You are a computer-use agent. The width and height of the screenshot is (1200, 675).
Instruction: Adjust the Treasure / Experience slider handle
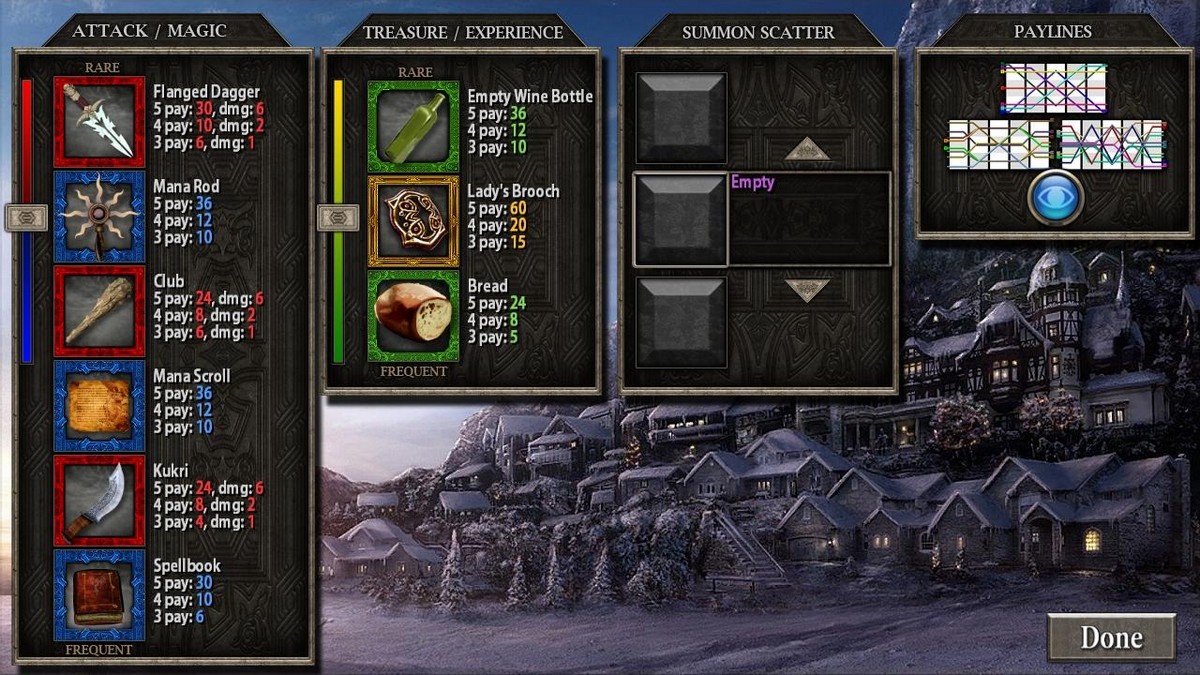click(339, 217)
